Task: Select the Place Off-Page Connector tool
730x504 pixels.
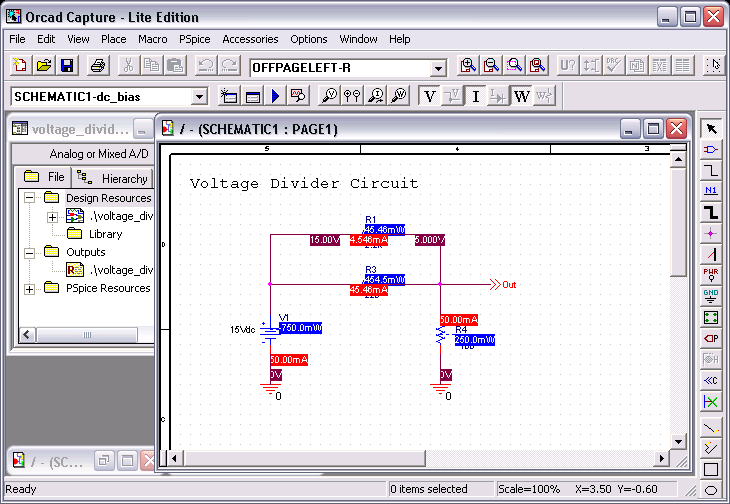Action: 711,380
